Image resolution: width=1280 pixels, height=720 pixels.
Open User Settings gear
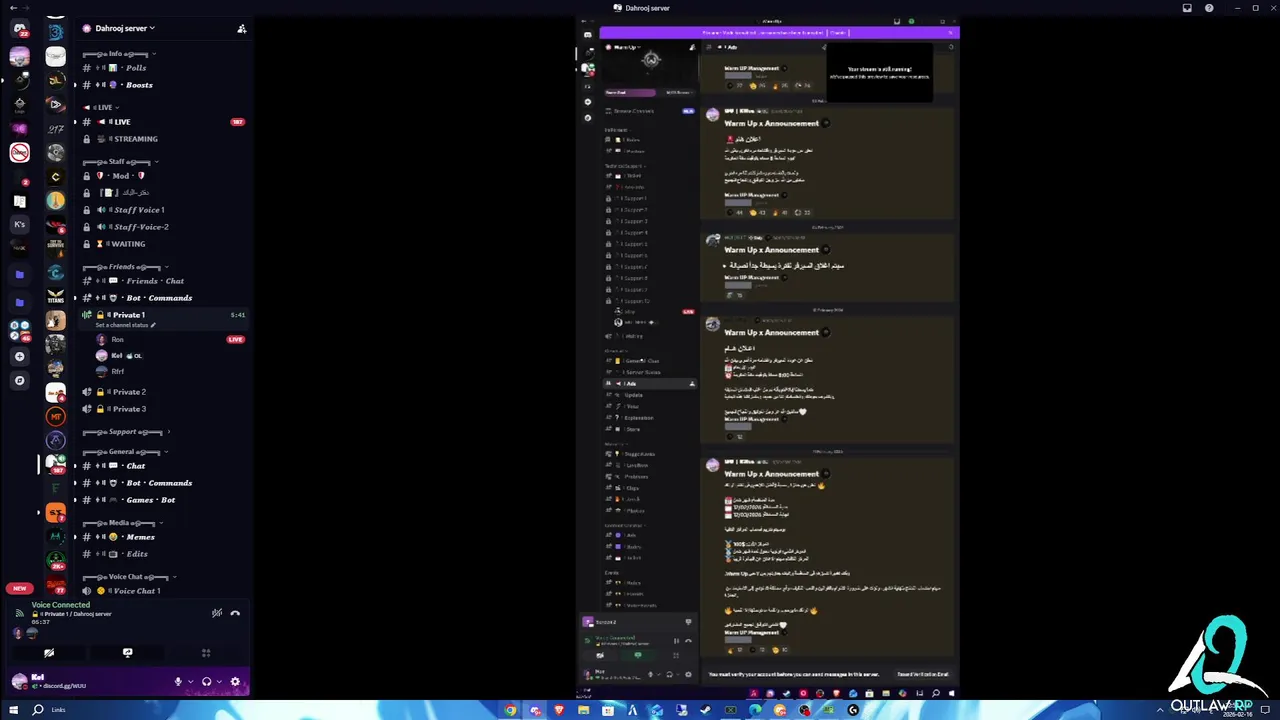(x=235, y=682)
